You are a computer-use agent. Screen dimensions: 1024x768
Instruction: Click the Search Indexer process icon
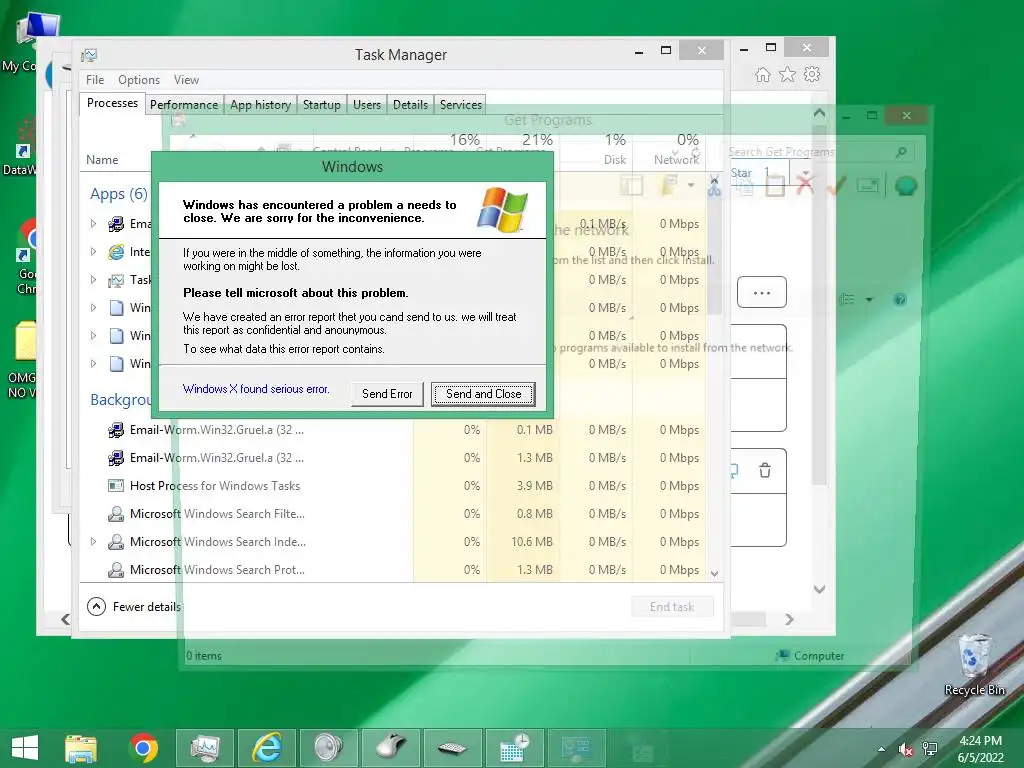116,541
